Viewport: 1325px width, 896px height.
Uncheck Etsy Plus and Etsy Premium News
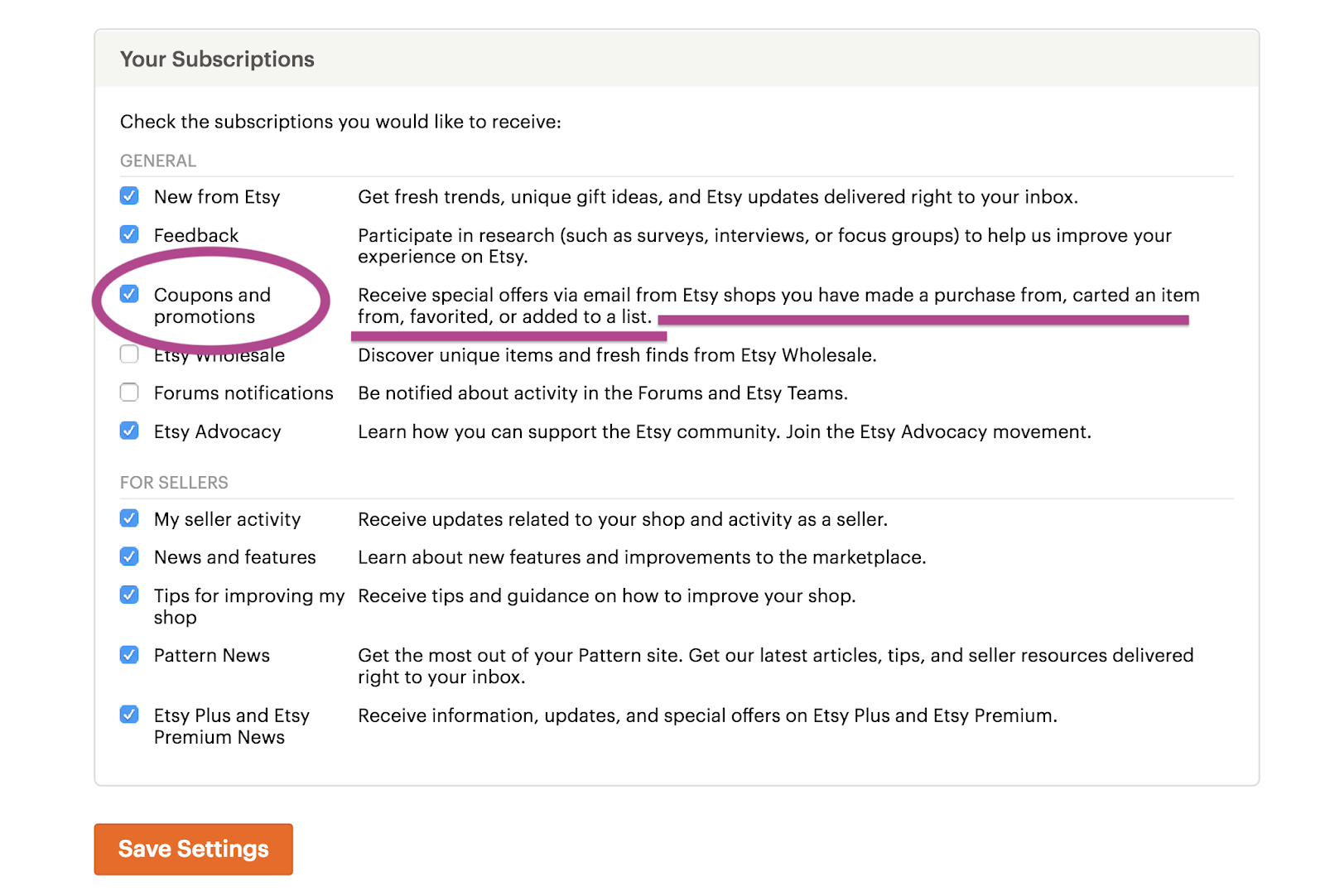(x=129, y=715)
